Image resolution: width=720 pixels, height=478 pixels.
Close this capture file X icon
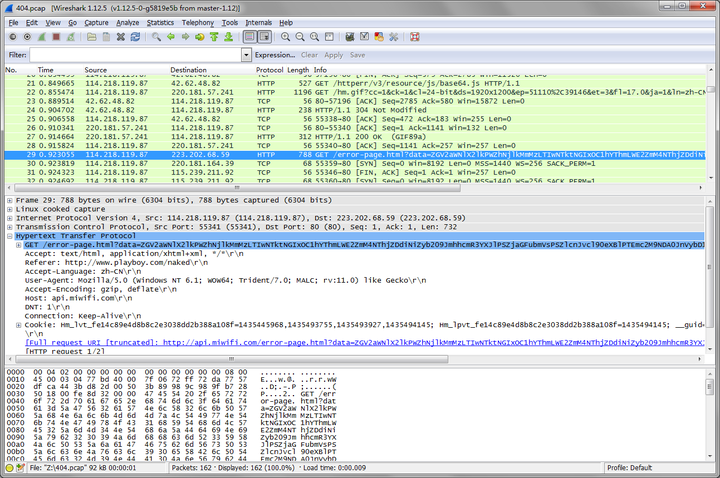point(121,37)
